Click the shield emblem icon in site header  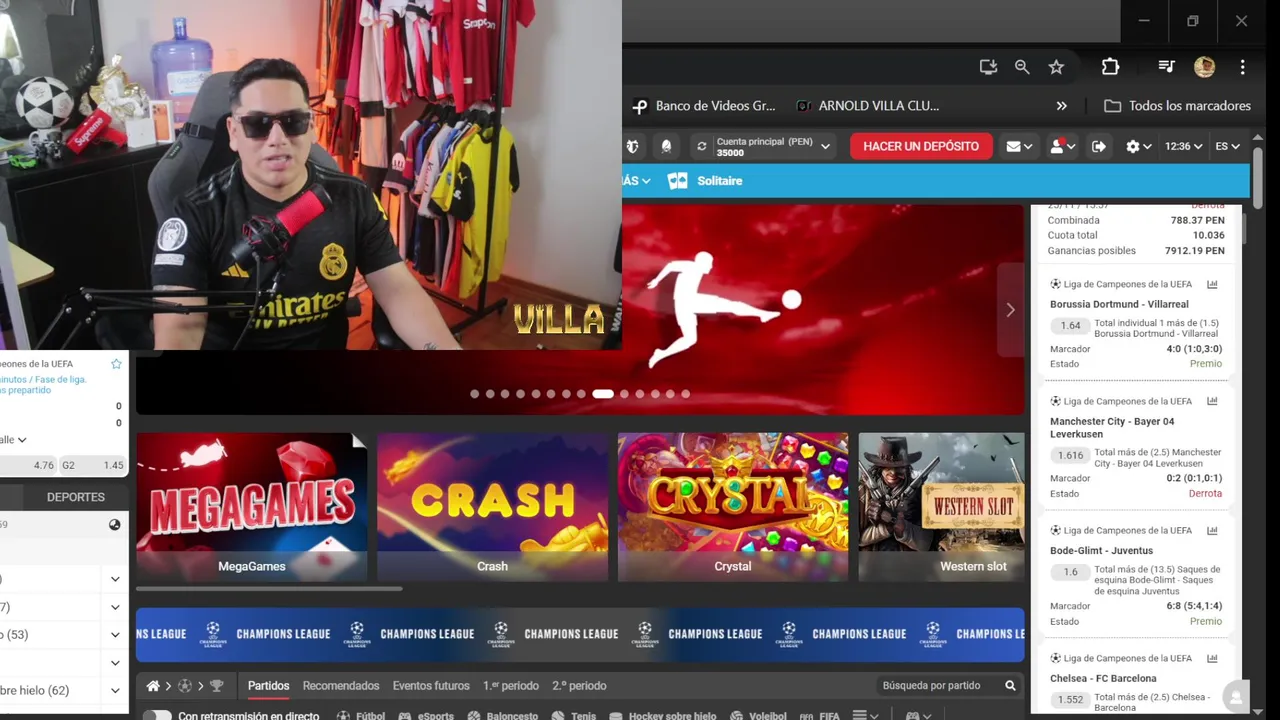(632, 146)
